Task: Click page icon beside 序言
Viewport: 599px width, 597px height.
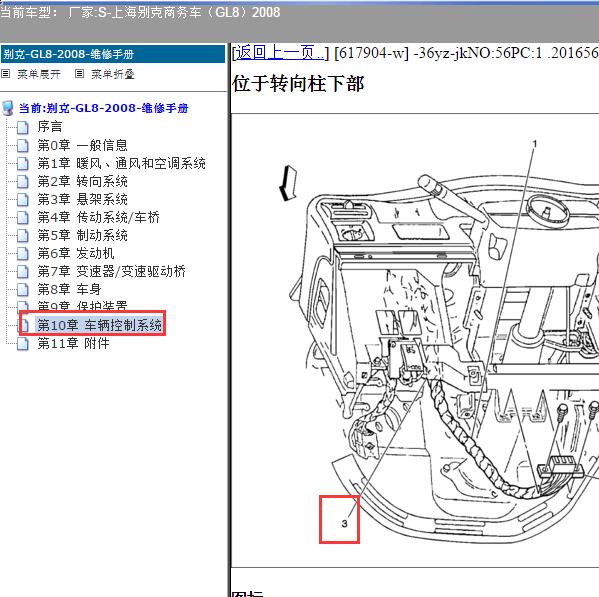Action: coord(23,128)
